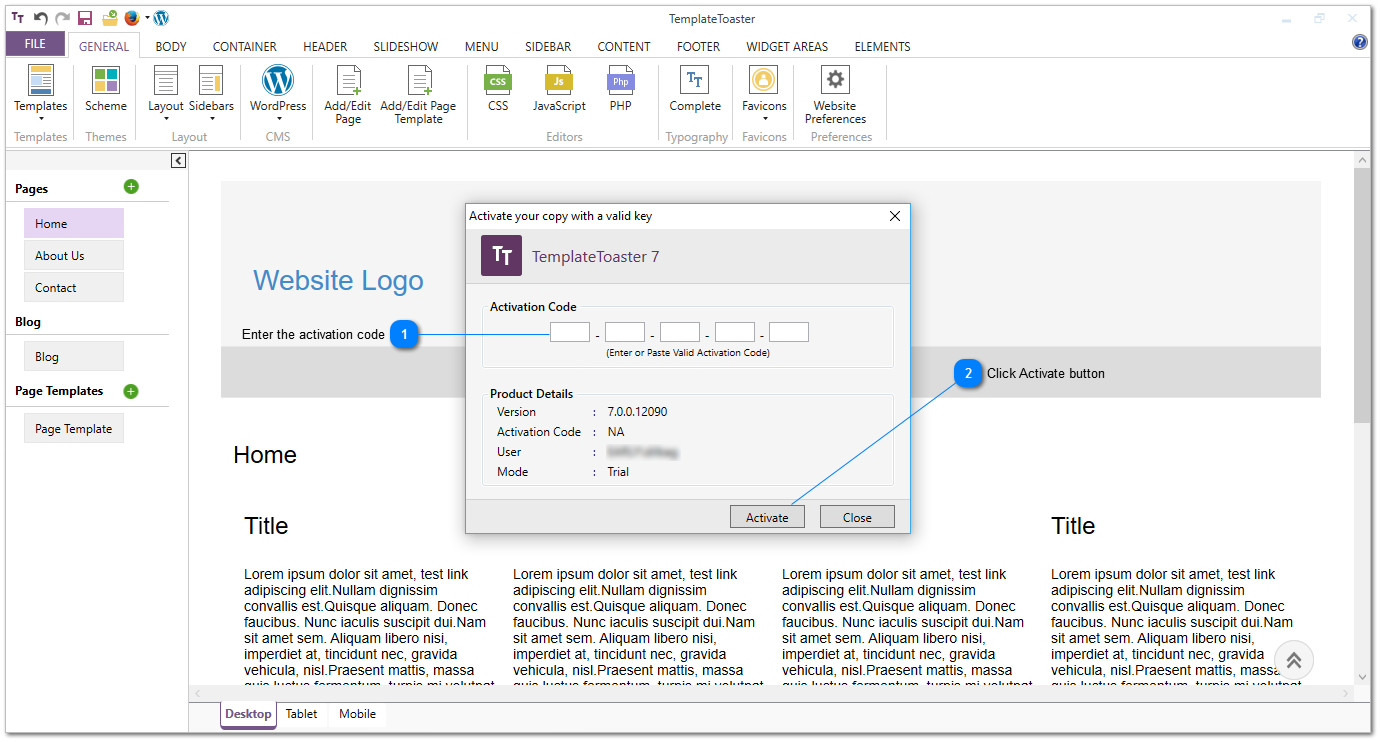Screen dimensions: 1380x742
Task: Collapse the left pages panel
Action: pyautogui.click(x=178, y=160)
